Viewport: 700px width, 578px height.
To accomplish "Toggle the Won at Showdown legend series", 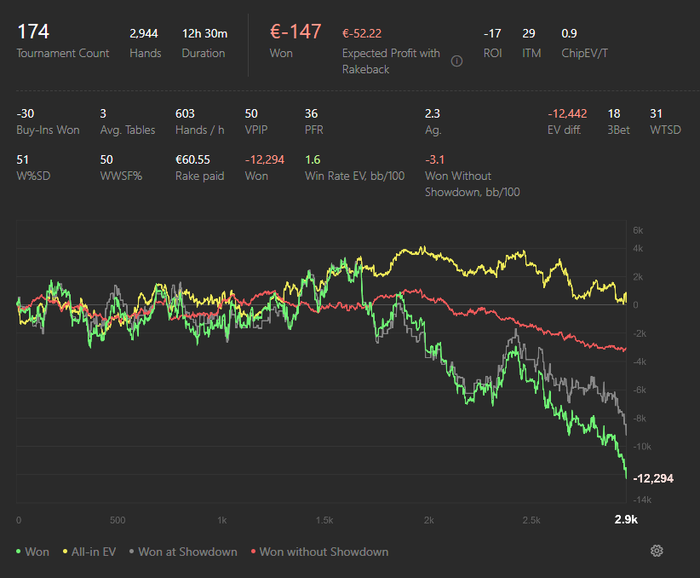I will pos(183,552).
